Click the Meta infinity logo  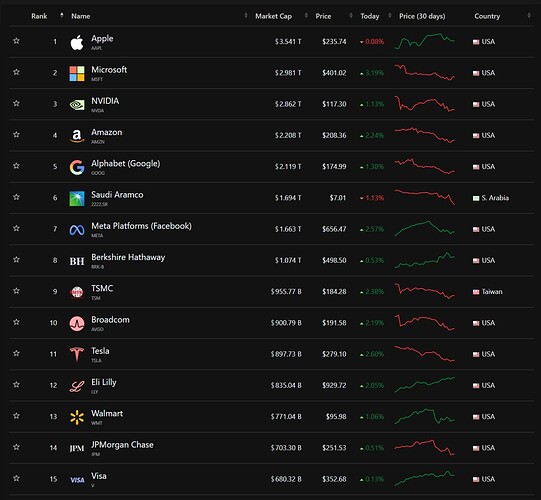(77, 230)
